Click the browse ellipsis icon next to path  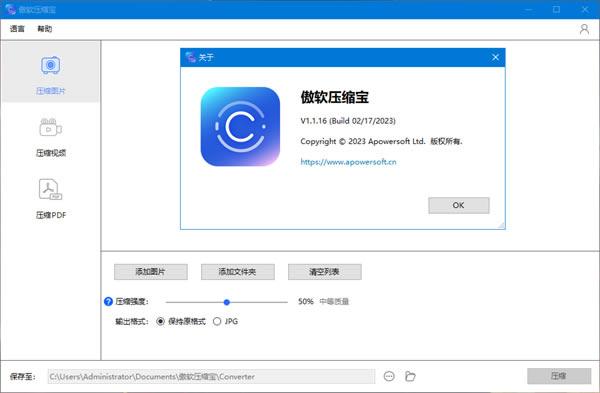[x=389, y=377]
